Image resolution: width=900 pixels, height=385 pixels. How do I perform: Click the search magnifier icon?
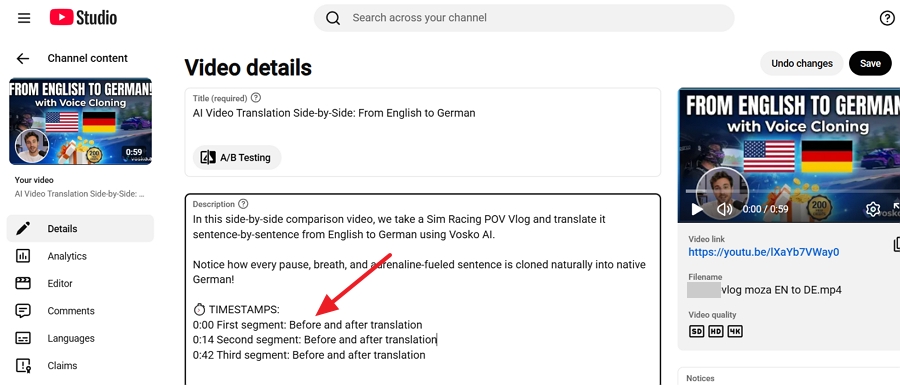point(333,18)
